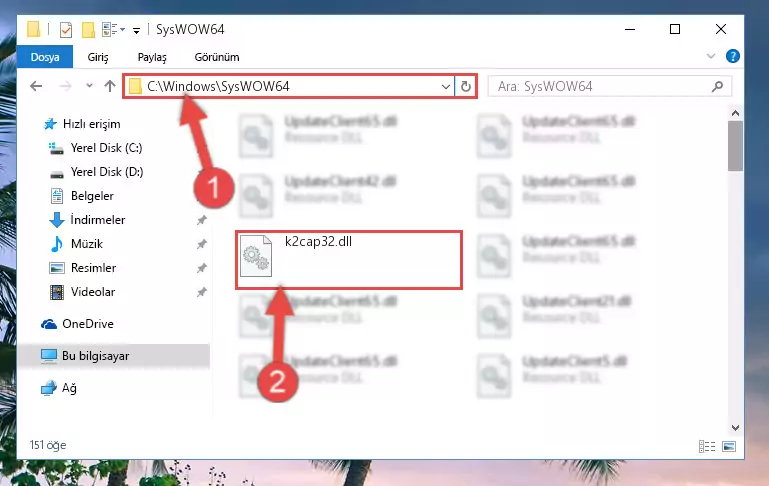
Task: Click the pin icon next to Videolar
Action: (x=202, y=292)
